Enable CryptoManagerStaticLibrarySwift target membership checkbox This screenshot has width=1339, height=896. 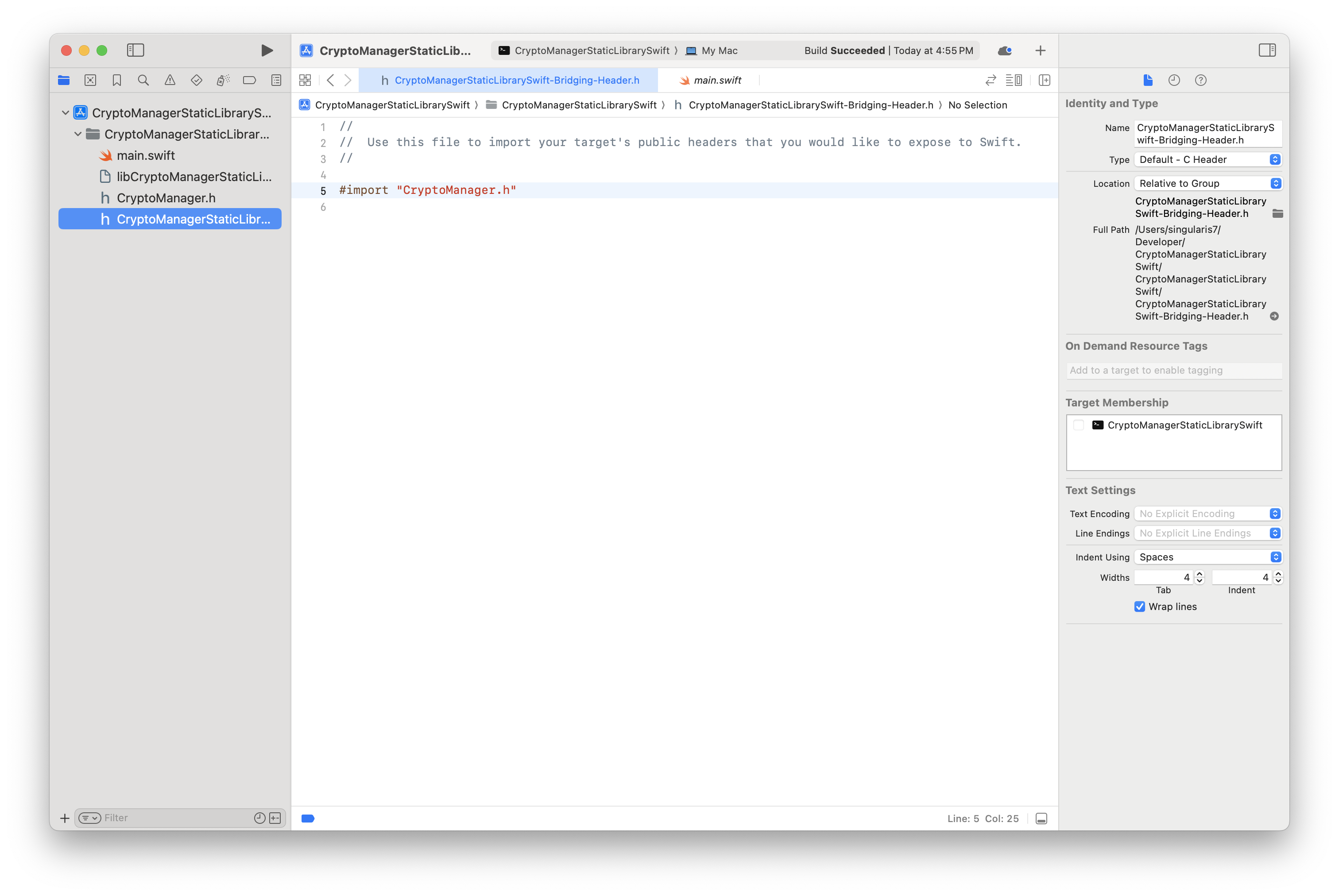(x=1078, y=425)
